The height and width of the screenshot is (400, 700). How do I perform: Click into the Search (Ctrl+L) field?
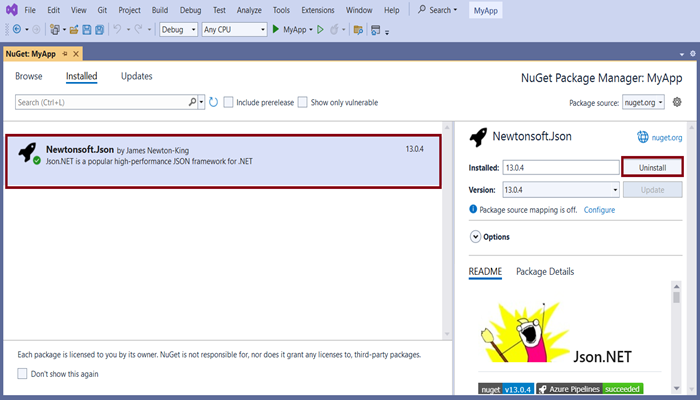pyautogui.click(x=102, y=102)
